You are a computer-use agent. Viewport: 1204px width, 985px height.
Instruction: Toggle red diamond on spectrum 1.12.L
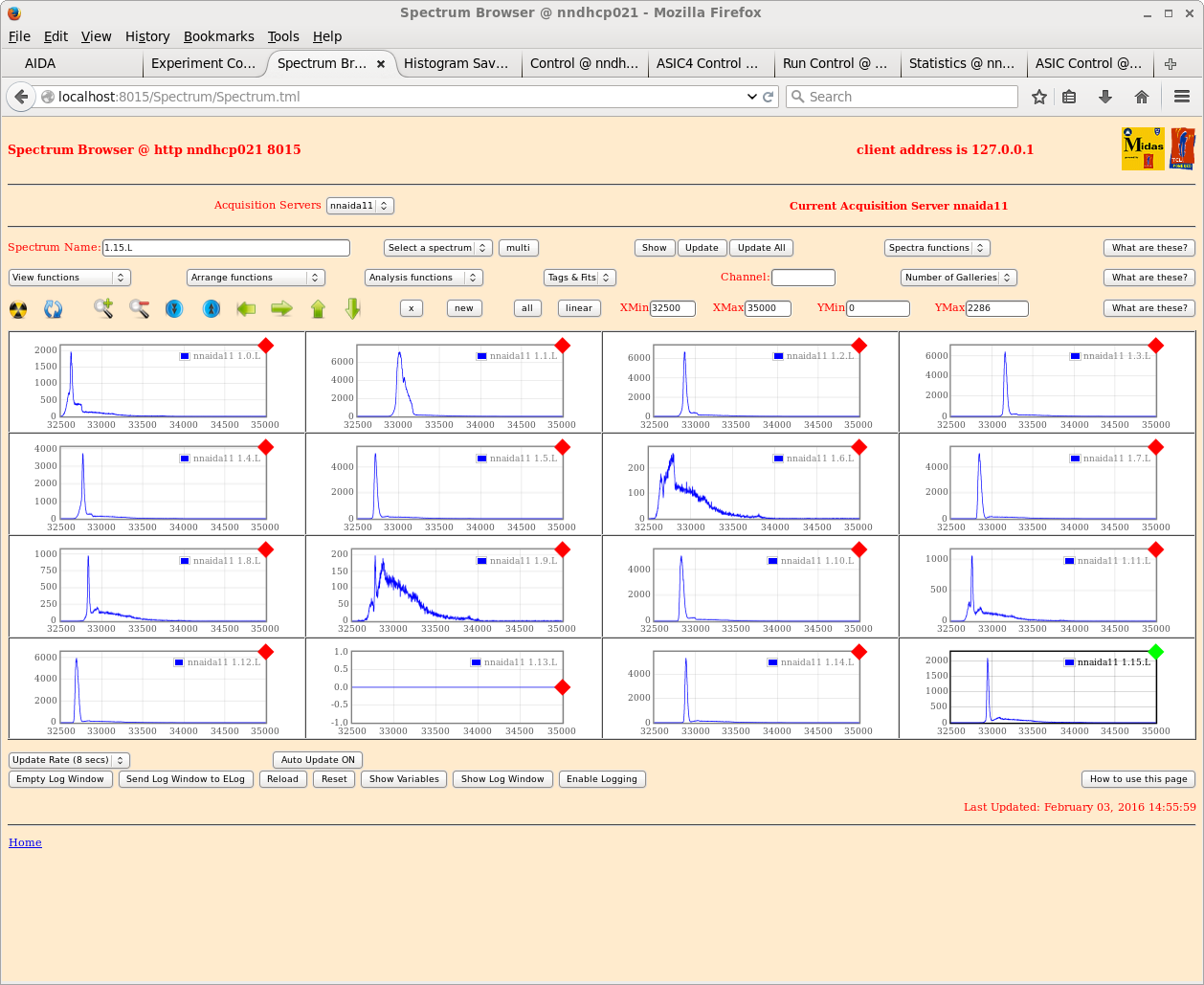tap(266, 652)
